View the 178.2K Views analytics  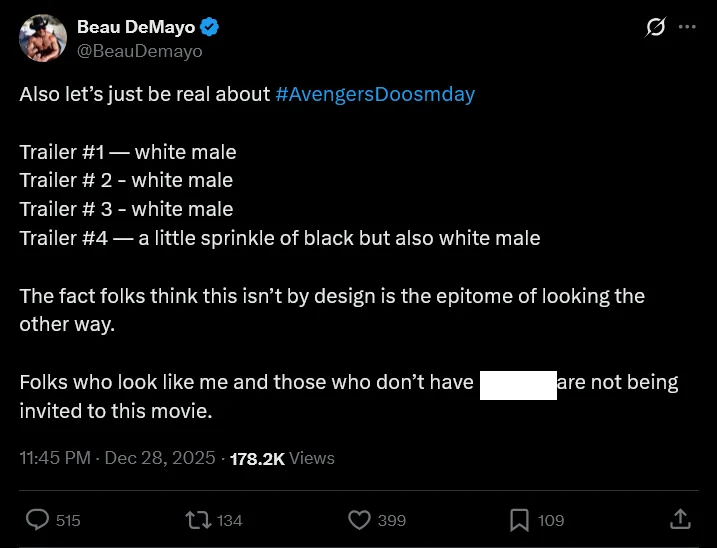[282, 458]
